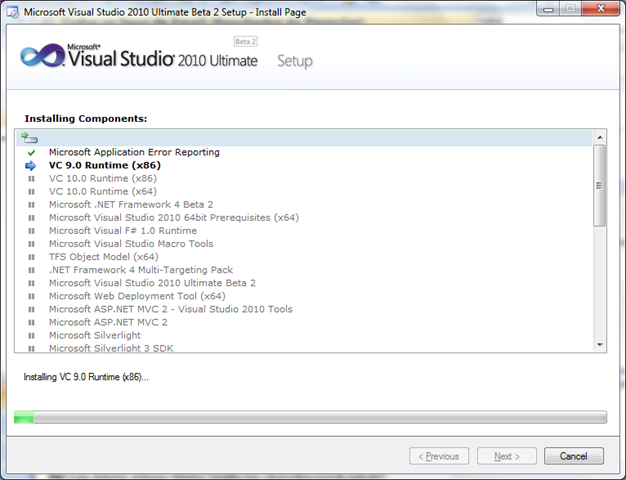Click the pause icon beside VC 10.0 Runtime (x86)
Image resolution: width=626 pixels, height=480 pixels.
(32, 179)
